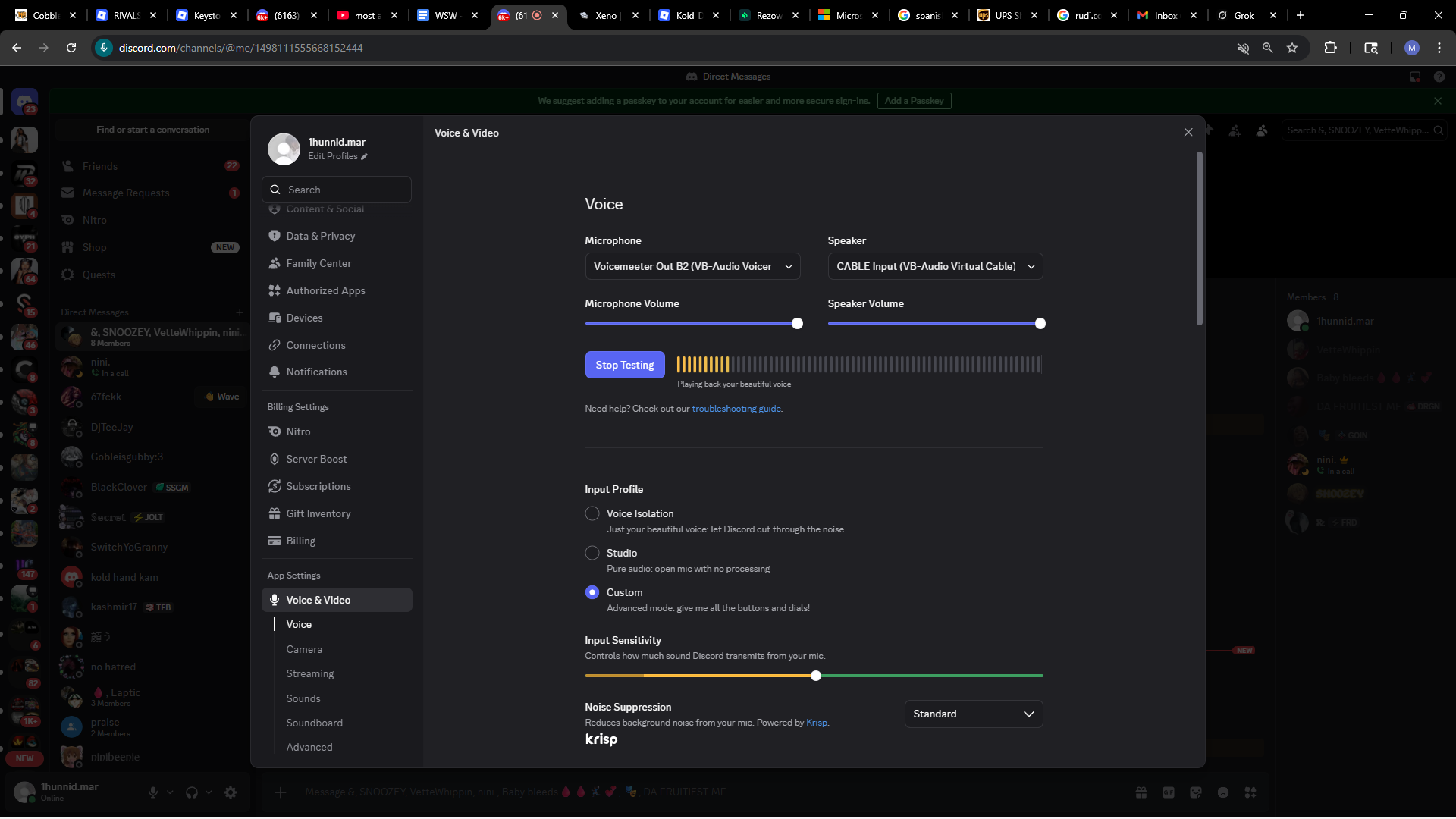The image size is (1456, 819).
Task: Open a new Chrome tab
Action: tap(1301, 15)
